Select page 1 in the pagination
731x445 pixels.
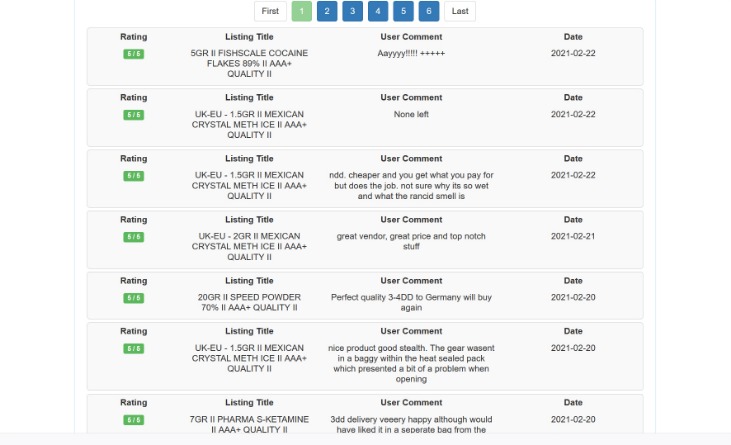coord(302,11)
